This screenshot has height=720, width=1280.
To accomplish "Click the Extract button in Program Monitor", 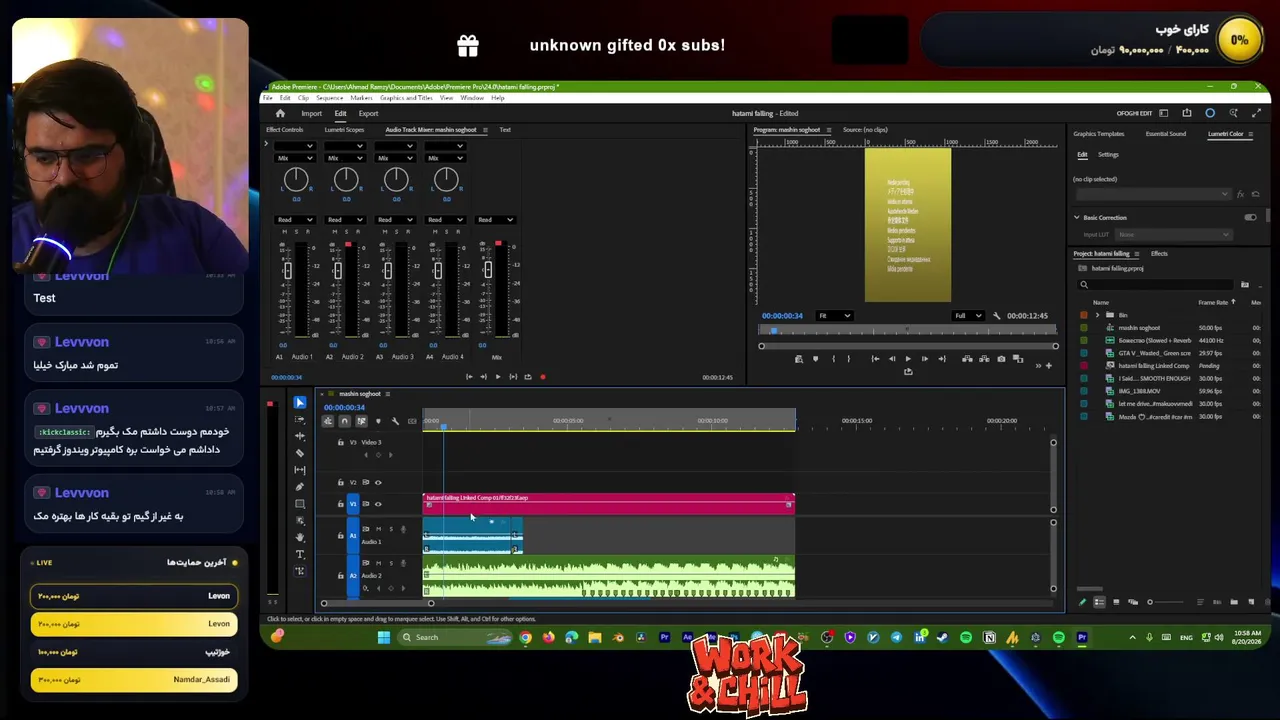I will (985, 359).
